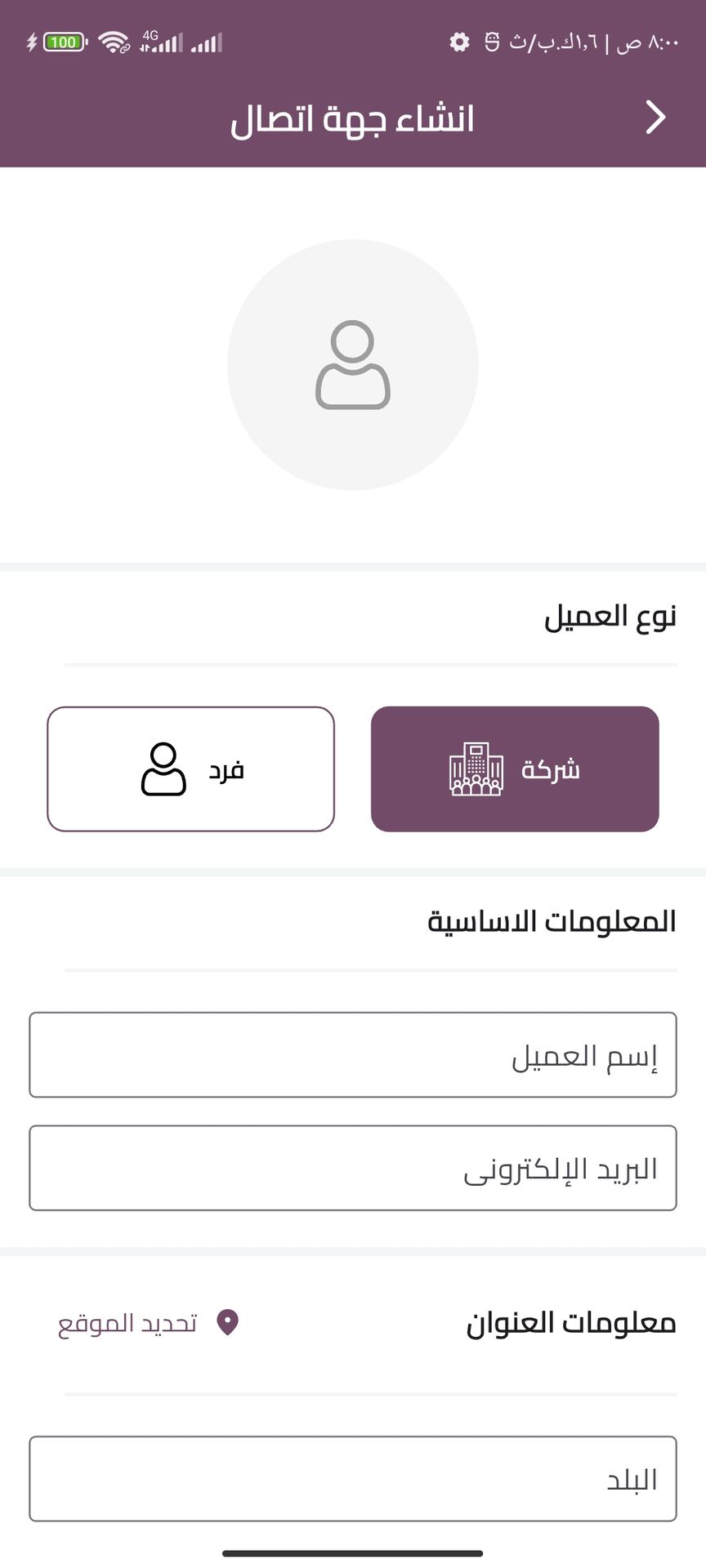This screenshot has width=706, height=1568.
Task: Tap the home gesture bar at the bottom
Action: [353, 1553]
